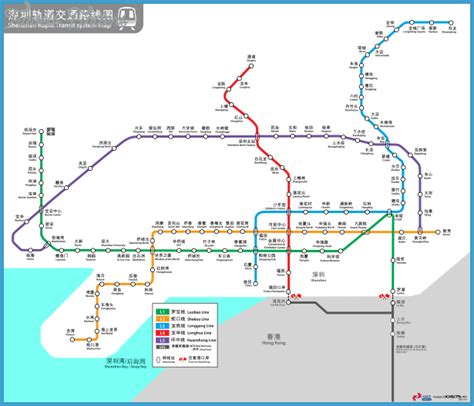
Task: Select the Laojie interchange marker
Action: pyautogui.click(x=389, y=212)
